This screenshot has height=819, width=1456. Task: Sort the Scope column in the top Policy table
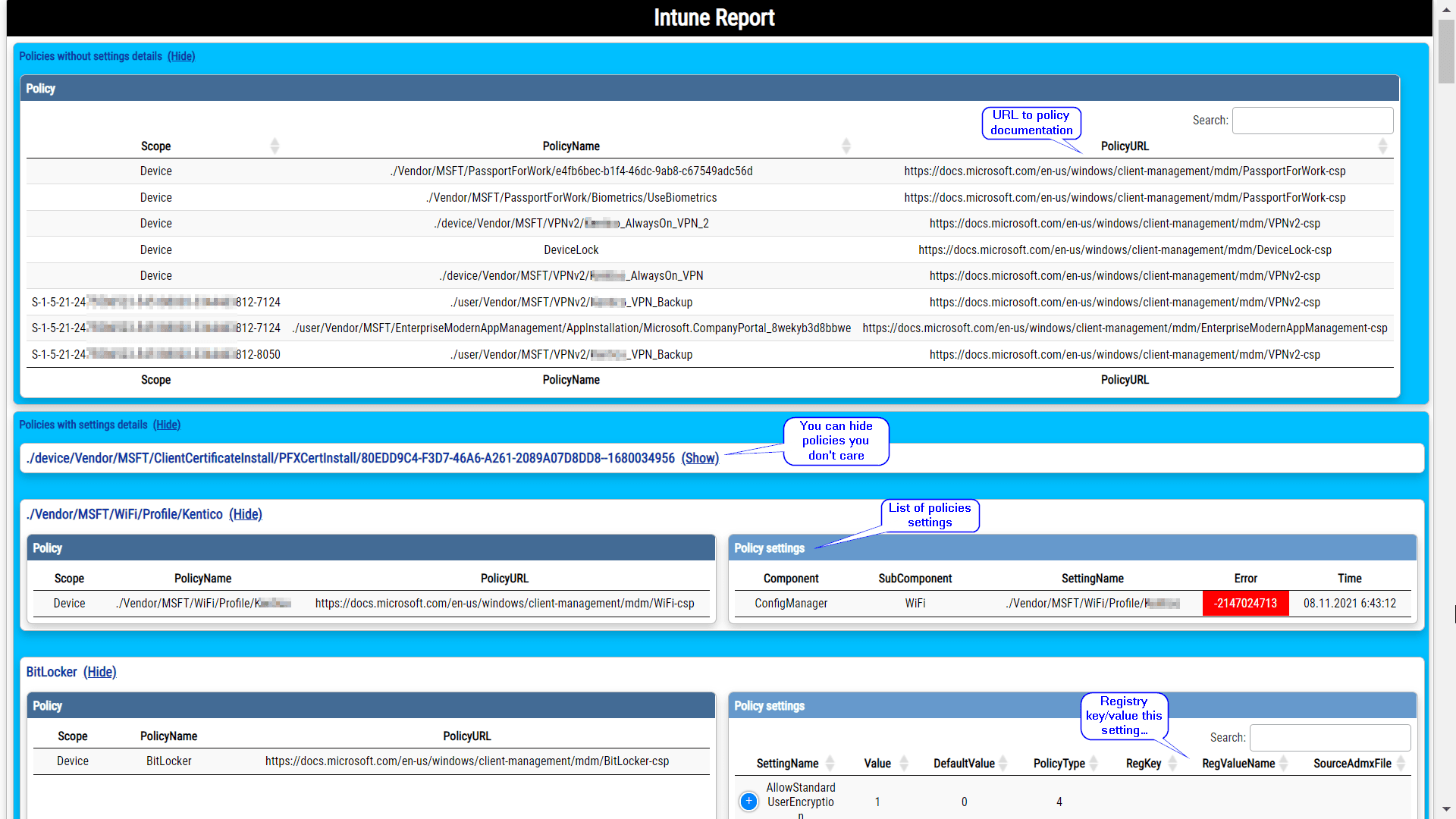coord(275,146)
